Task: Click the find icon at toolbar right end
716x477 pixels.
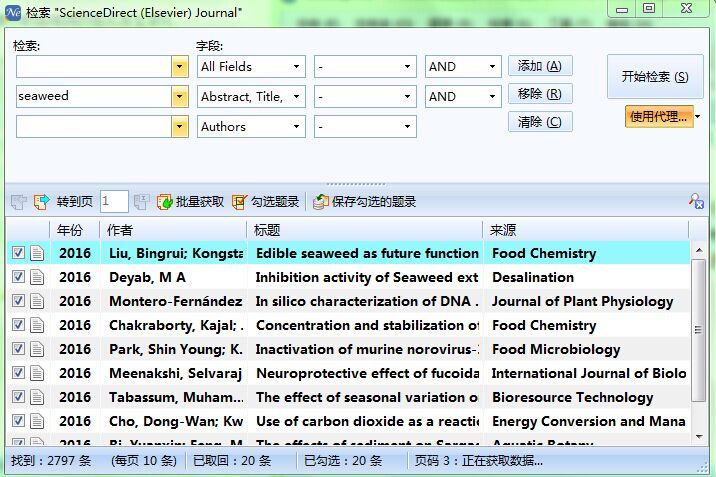Action: coord(696,201)
